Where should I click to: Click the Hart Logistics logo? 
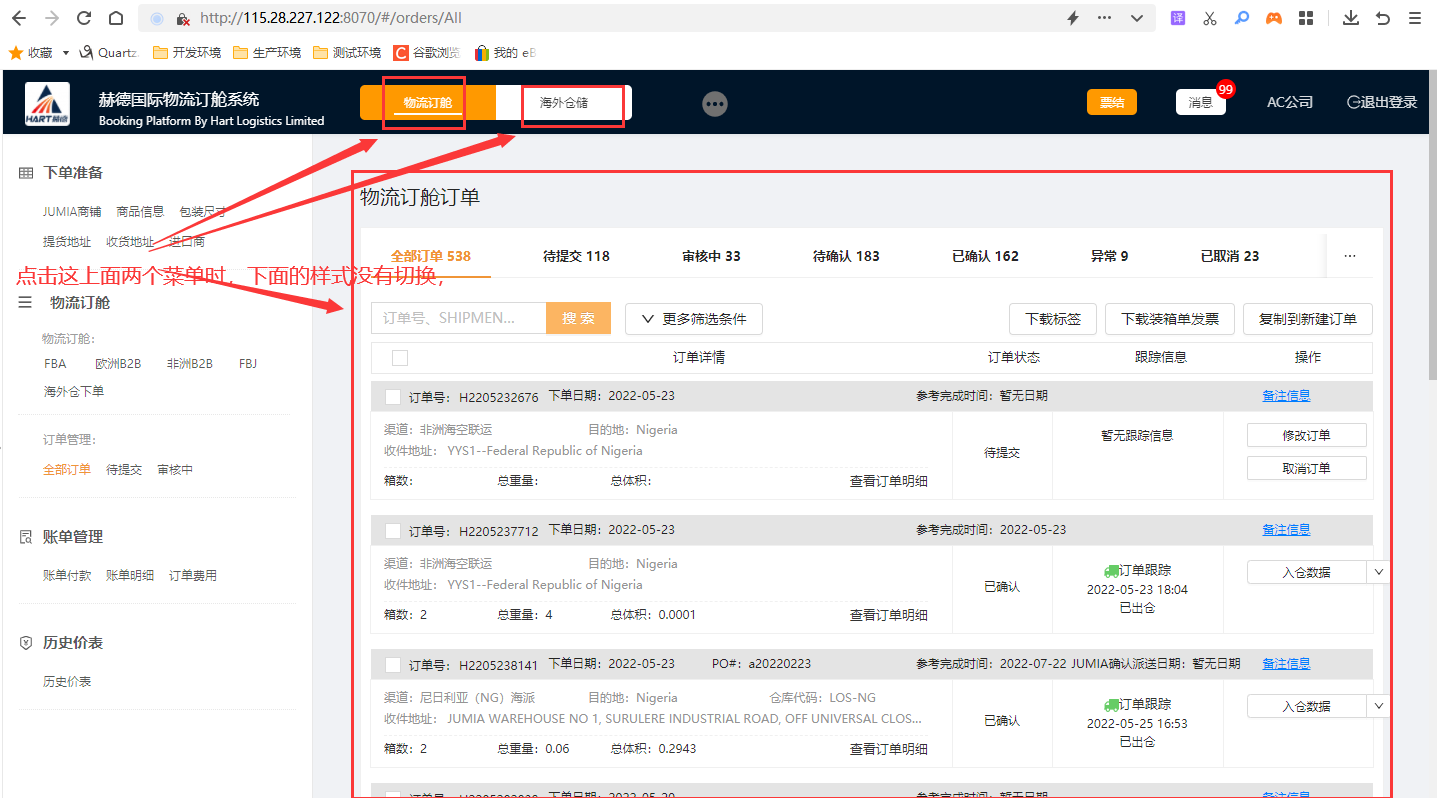(x=47, y=105)
